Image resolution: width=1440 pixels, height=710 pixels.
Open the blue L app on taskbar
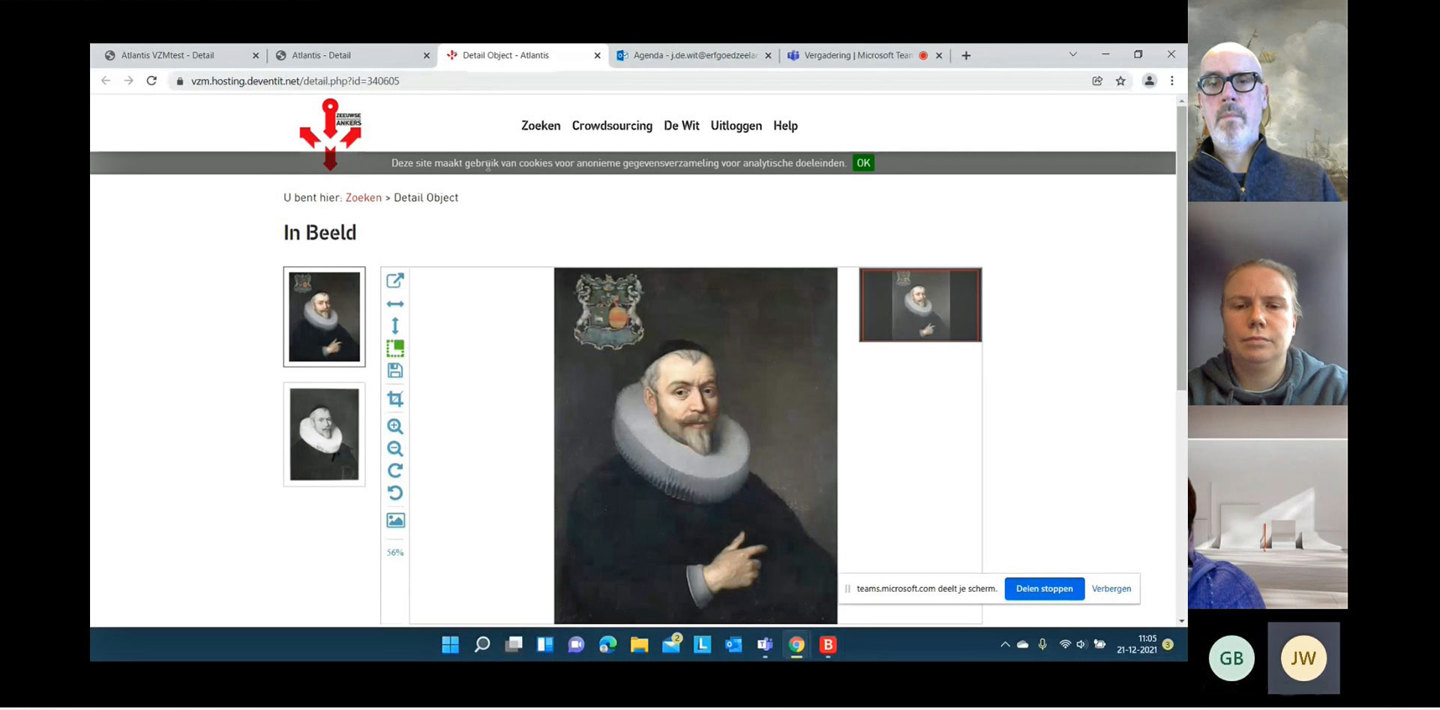(702, 645)
